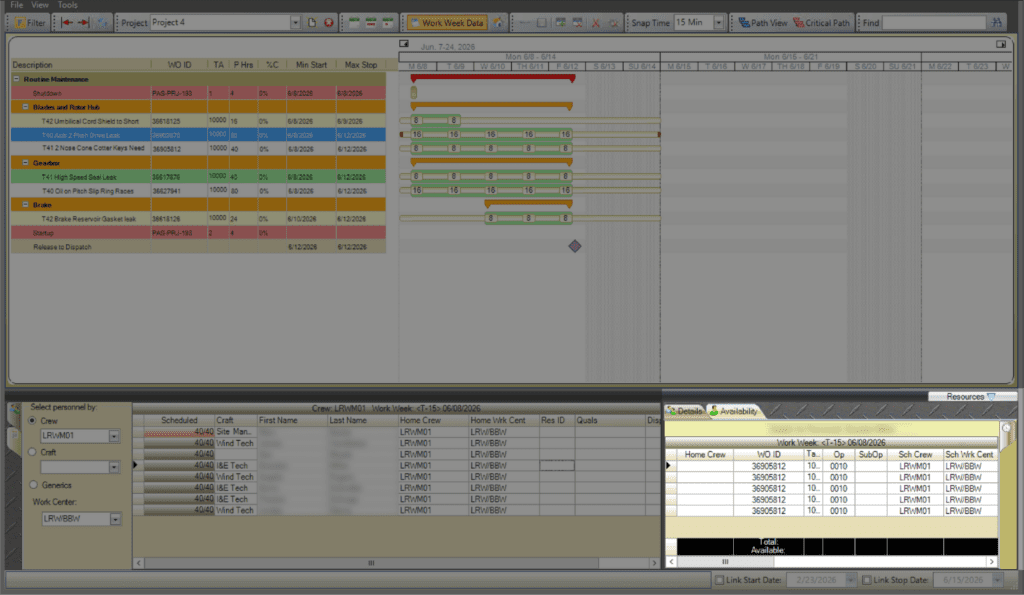Click the red delete project icon

coord(327,22)
